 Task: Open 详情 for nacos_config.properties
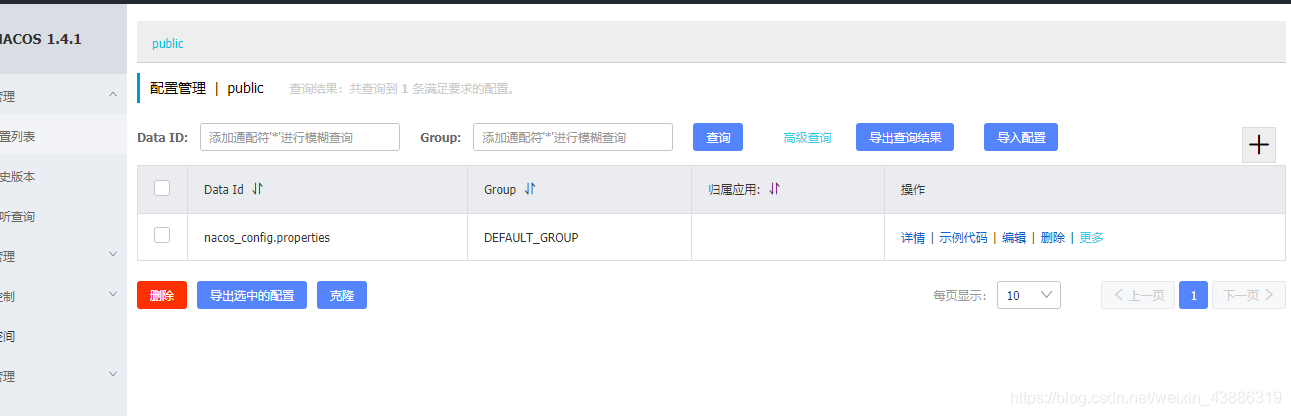pyautogui.click(x=913, y=238)
